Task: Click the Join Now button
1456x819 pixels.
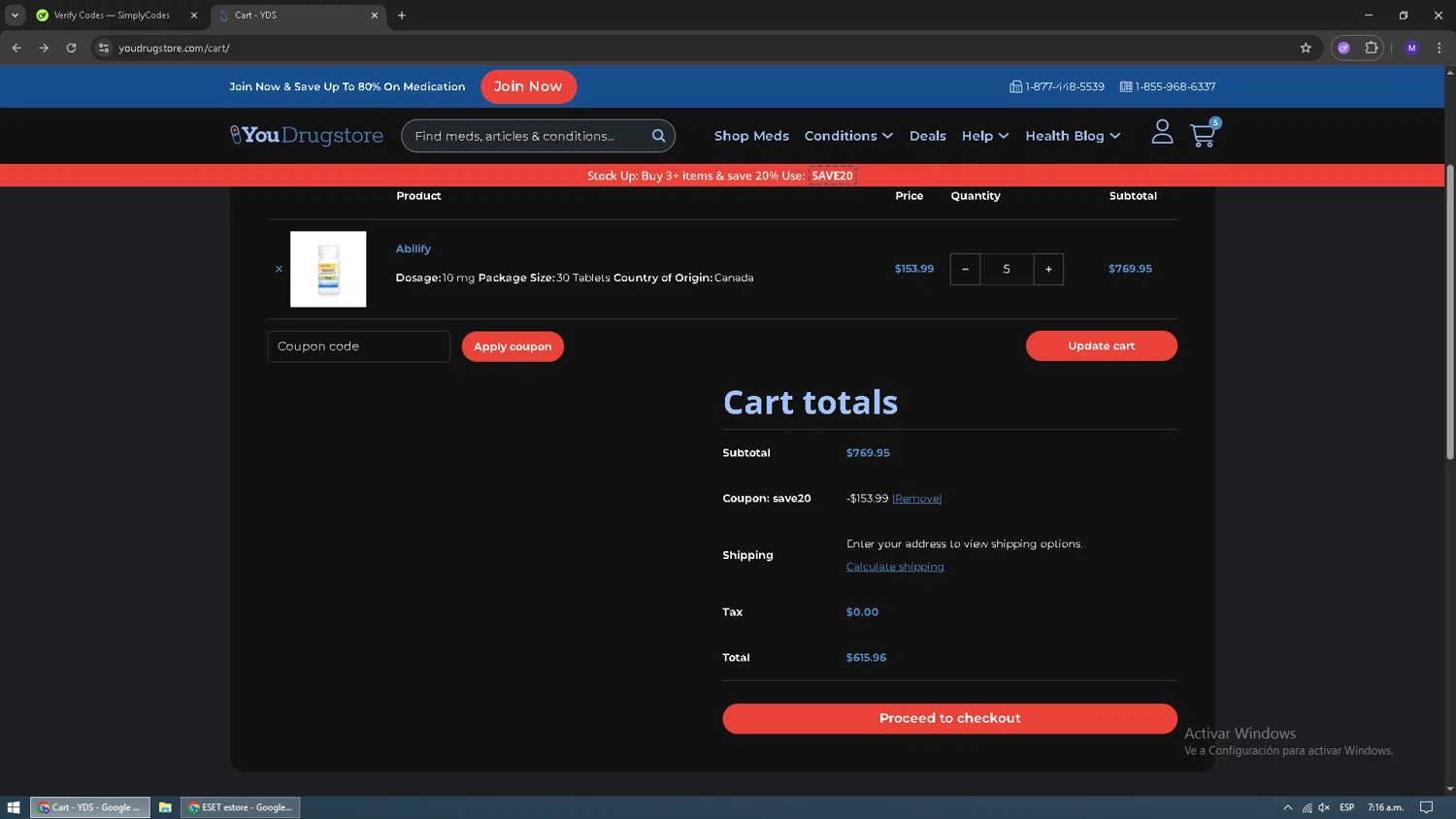Action: tap(528, 86)
